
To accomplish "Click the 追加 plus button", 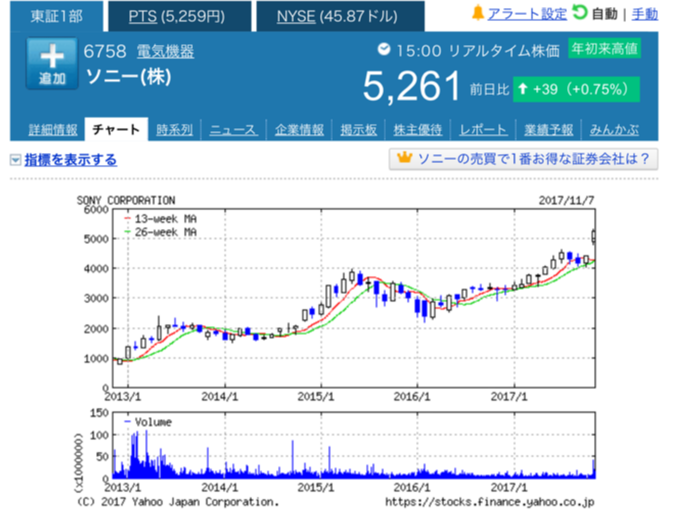I will pos(52,63).
